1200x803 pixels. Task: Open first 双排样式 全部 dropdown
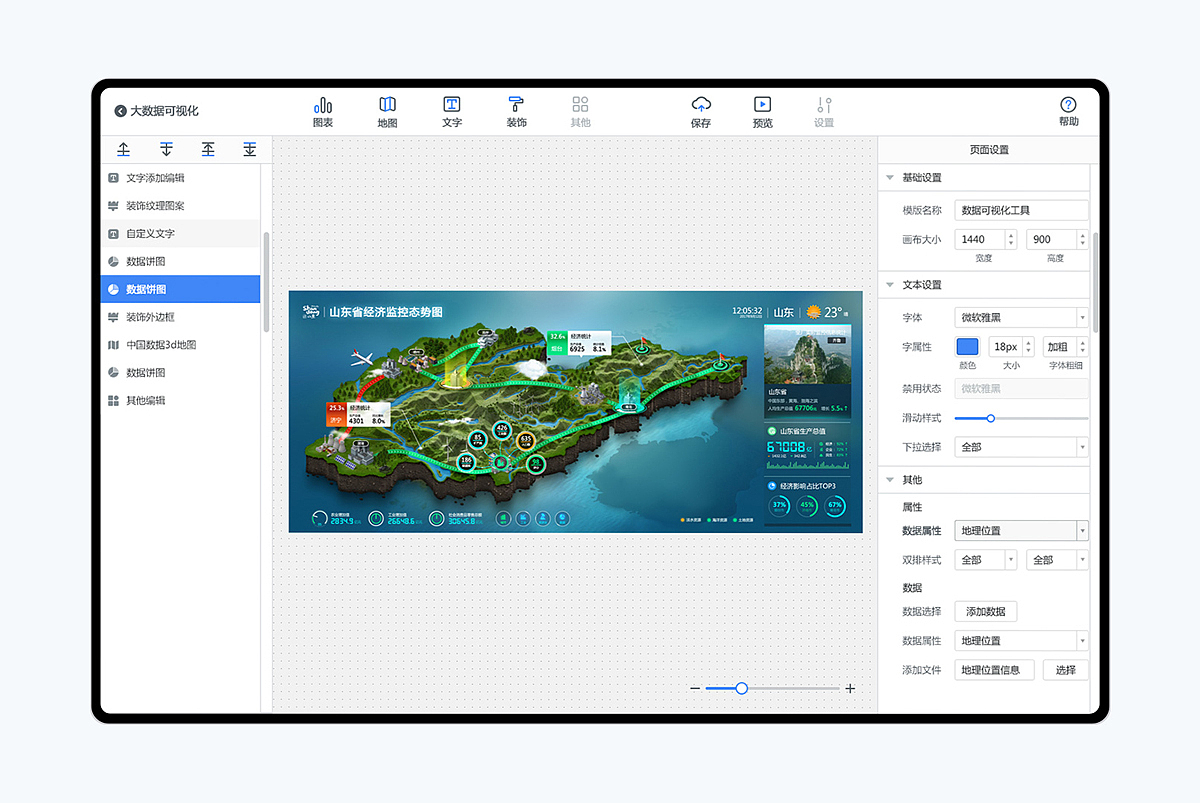click(x=985, y=560)
